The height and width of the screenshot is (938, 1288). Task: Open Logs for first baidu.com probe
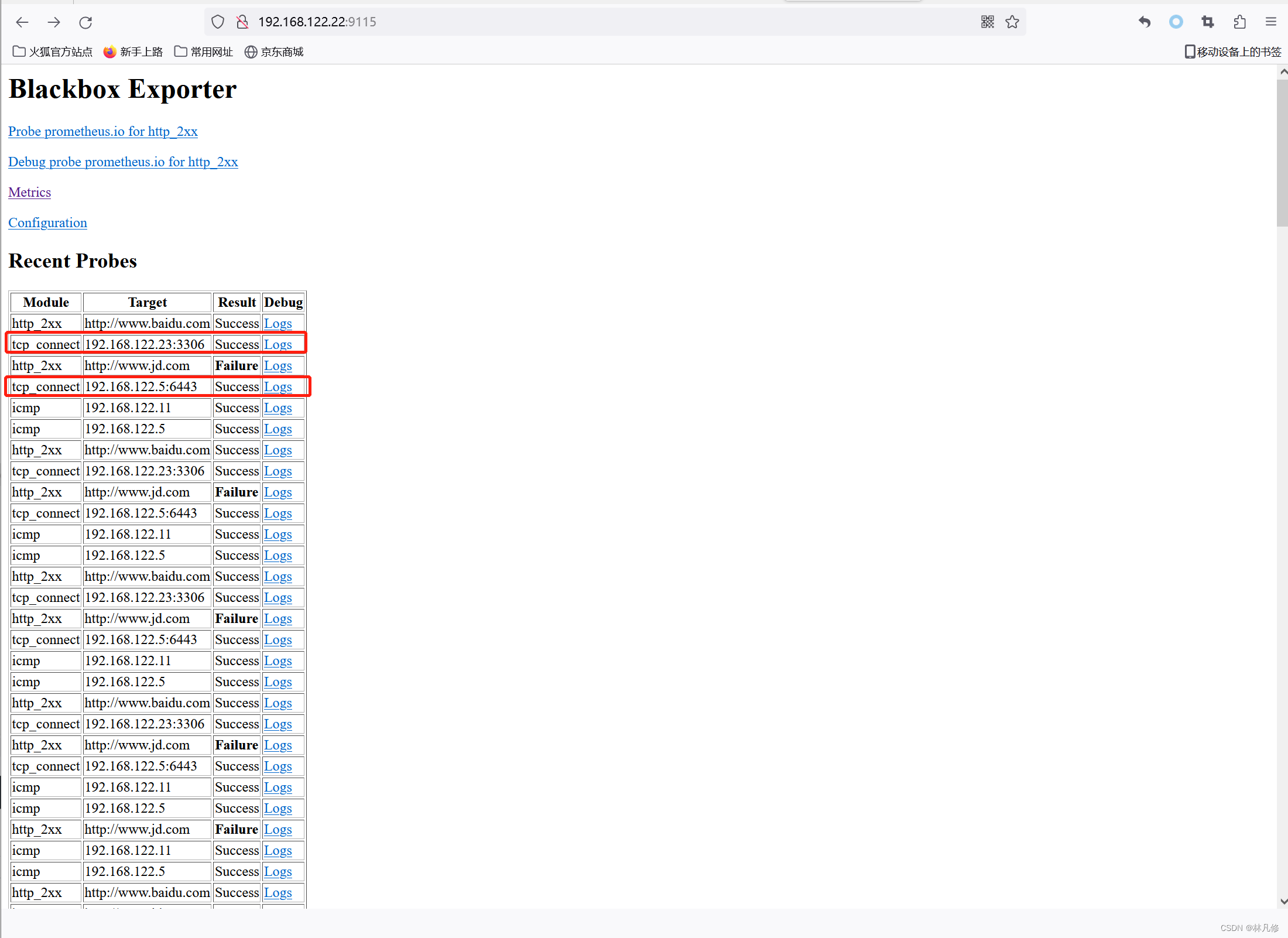coord(278,324)
